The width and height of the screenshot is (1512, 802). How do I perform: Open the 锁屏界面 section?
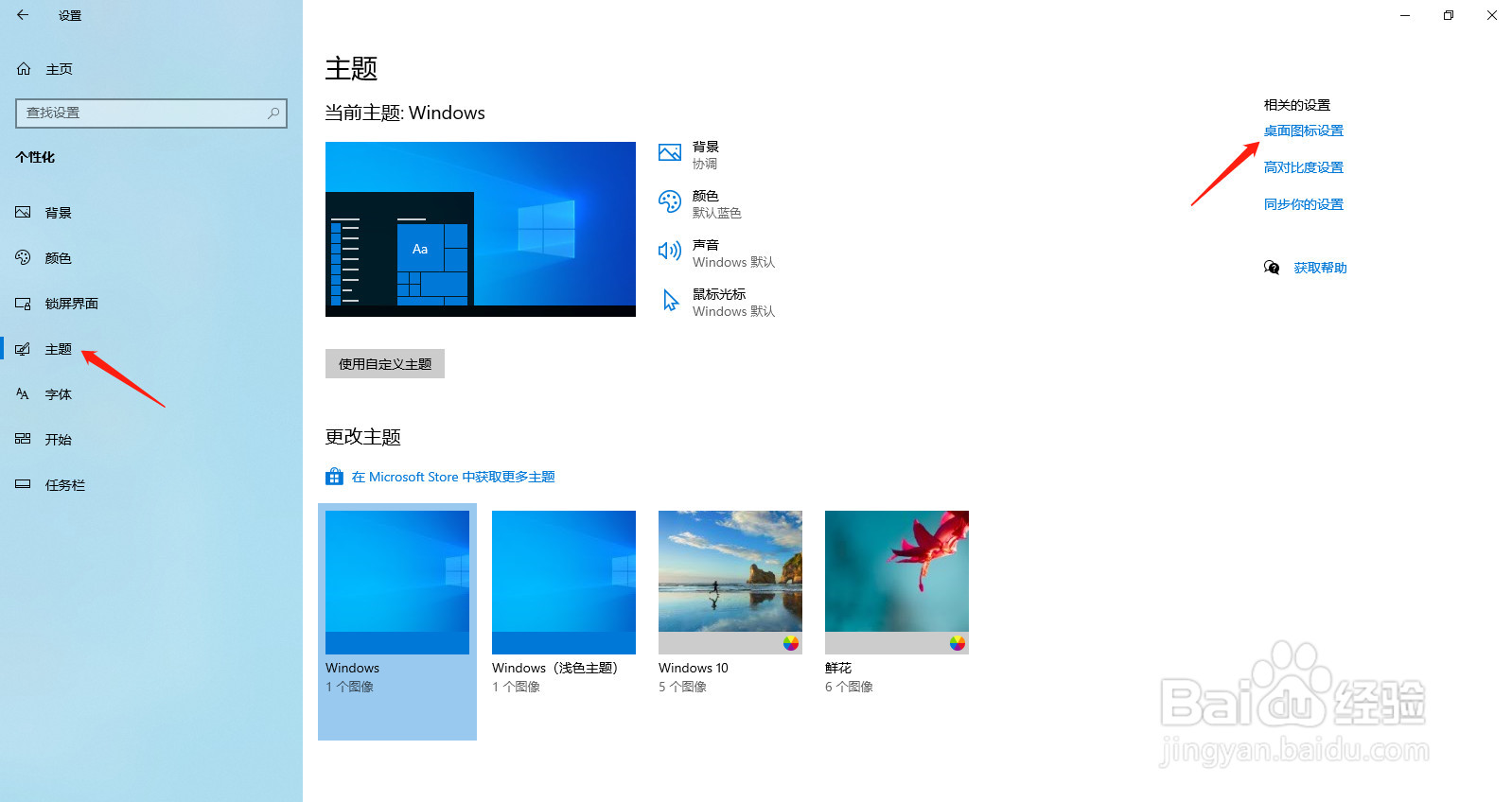72,304
